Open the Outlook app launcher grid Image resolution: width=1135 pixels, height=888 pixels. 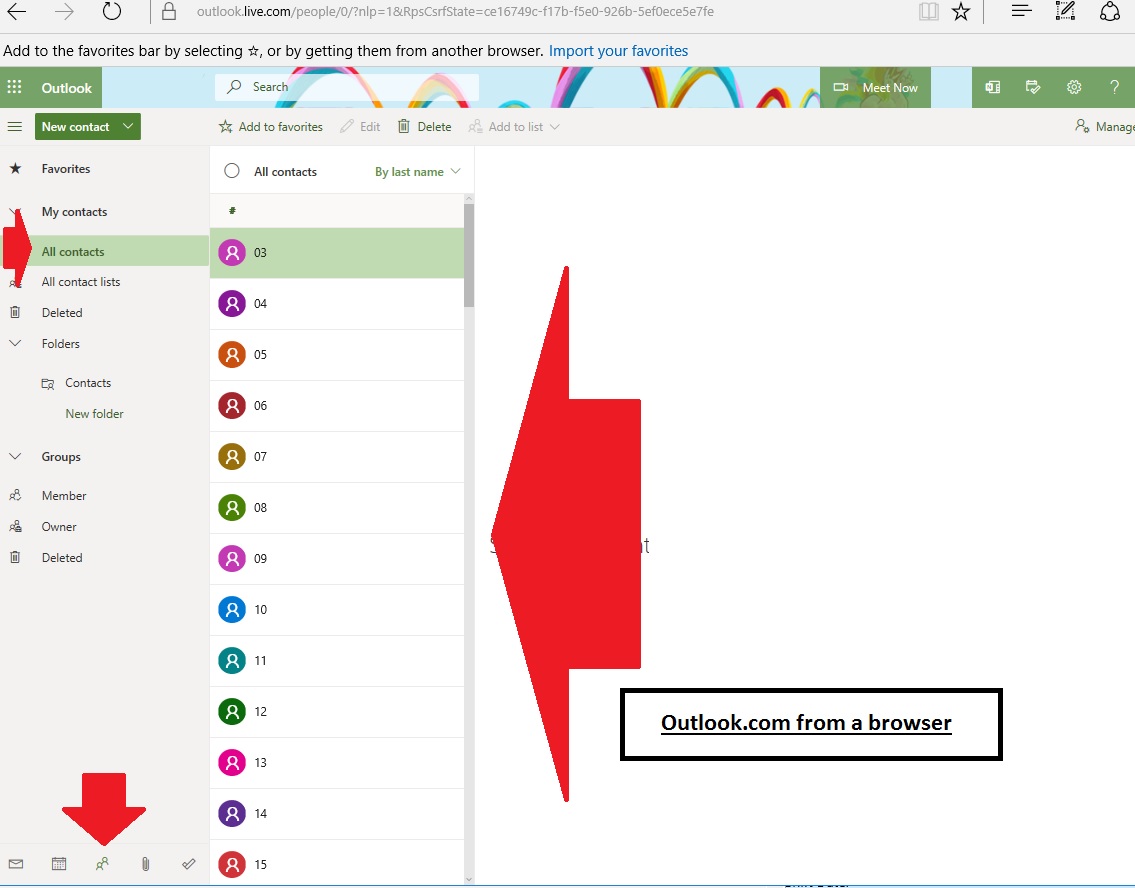[14, 88]
